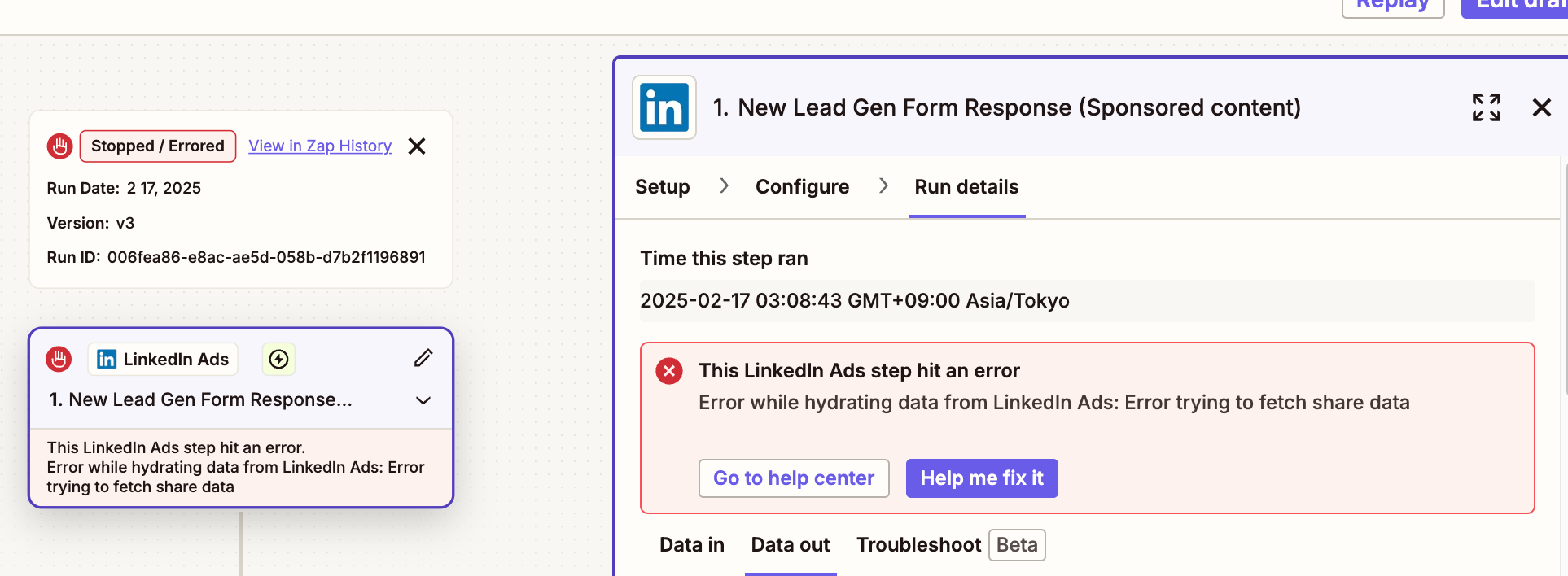Screen dimensions: 1568x576
Task: Click the Stopped / Errored status badge
Action: coord(158,146)
